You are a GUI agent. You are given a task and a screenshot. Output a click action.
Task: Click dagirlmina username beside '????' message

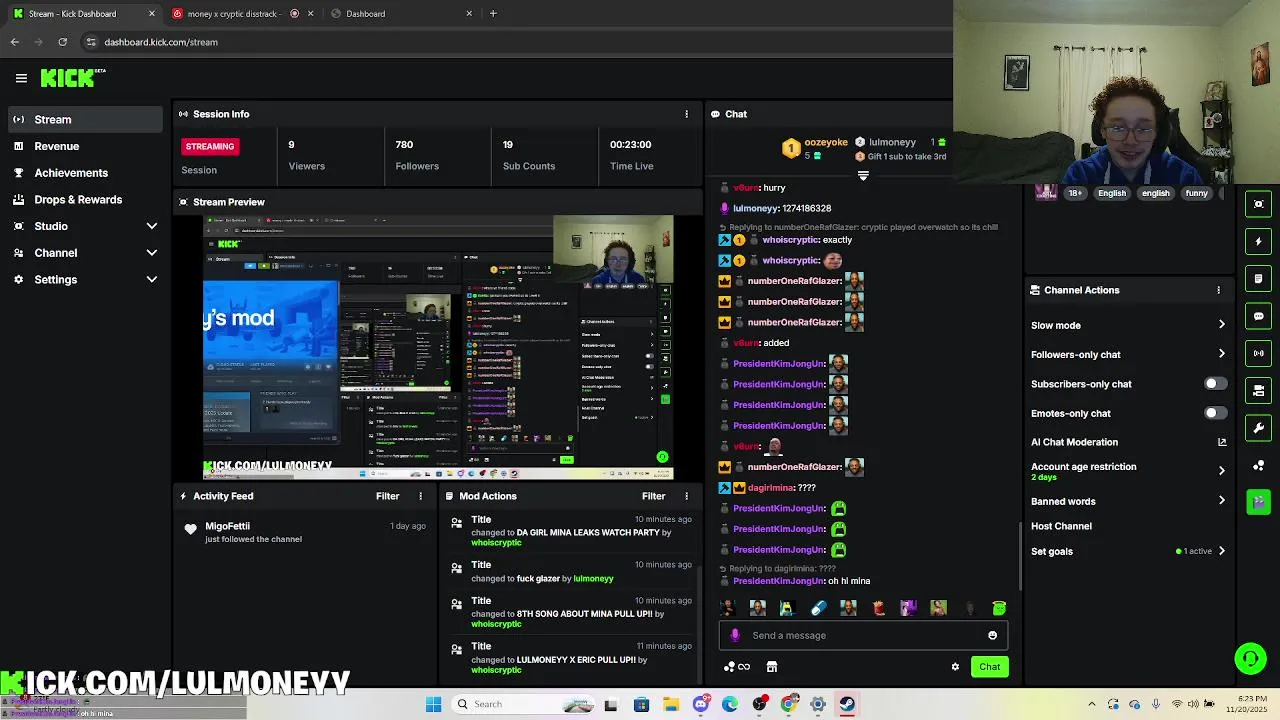pyautogui.click(x=770, y=488)
